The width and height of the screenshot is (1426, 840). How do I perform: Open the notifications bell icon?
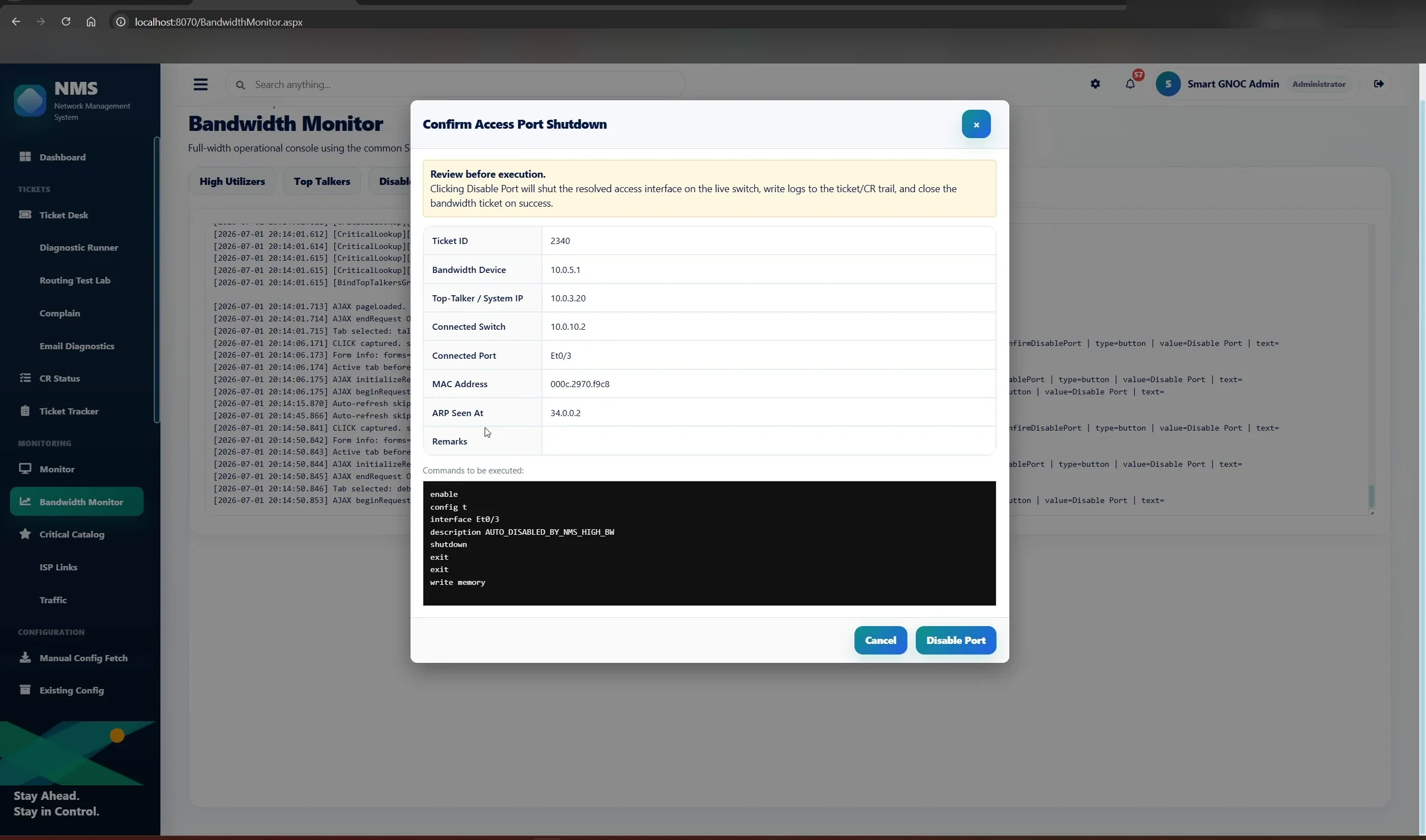pos(1130,84)
